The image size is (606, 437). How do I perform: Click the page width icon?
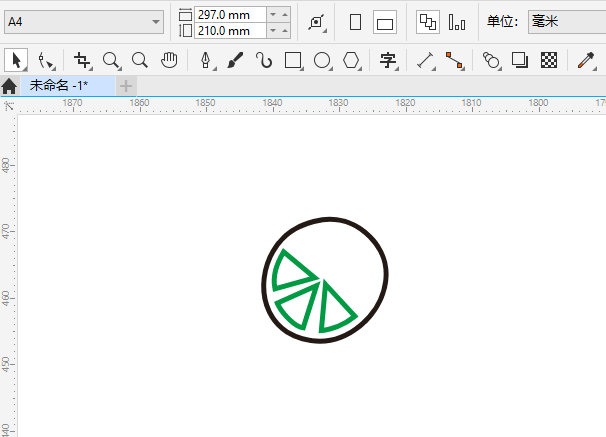coord(186,15)
